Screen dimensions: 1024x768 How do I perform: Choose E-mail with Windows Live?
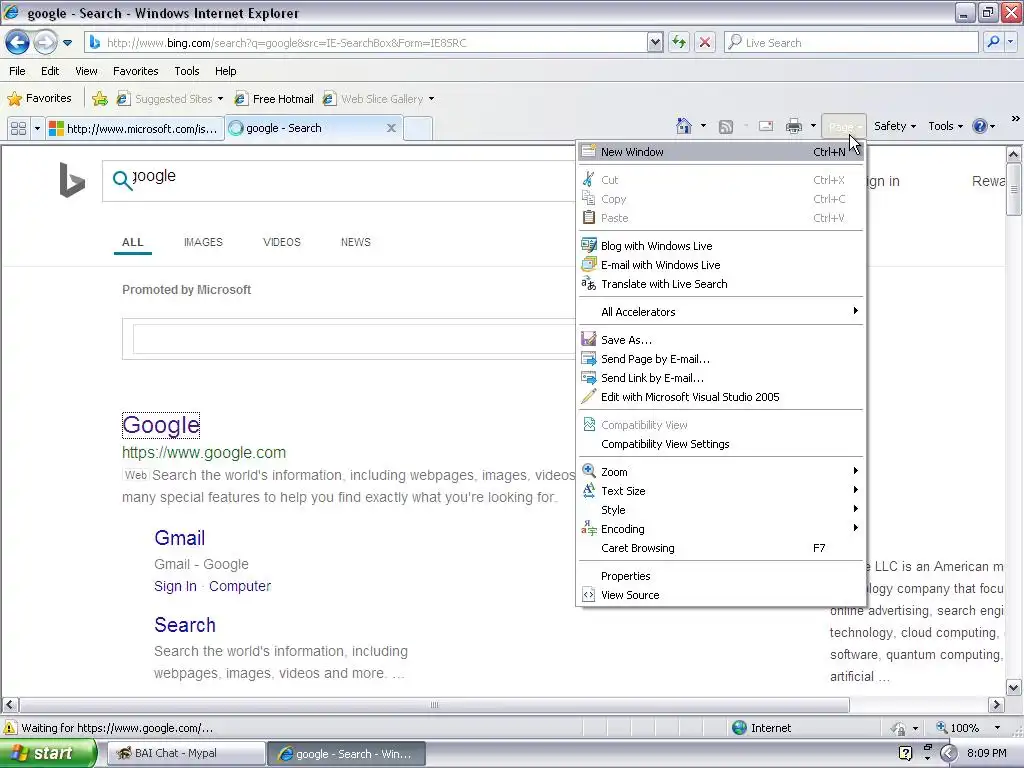coord(720,265)
